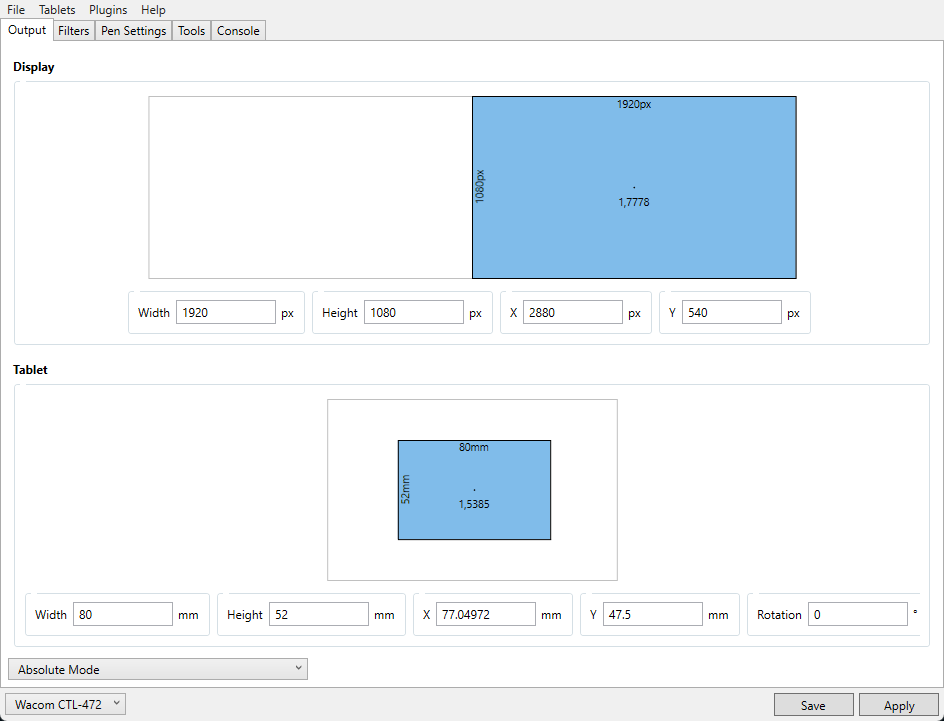Focus the Tablet Rotation field
This screenshot has height=721, width=944.
857,615
